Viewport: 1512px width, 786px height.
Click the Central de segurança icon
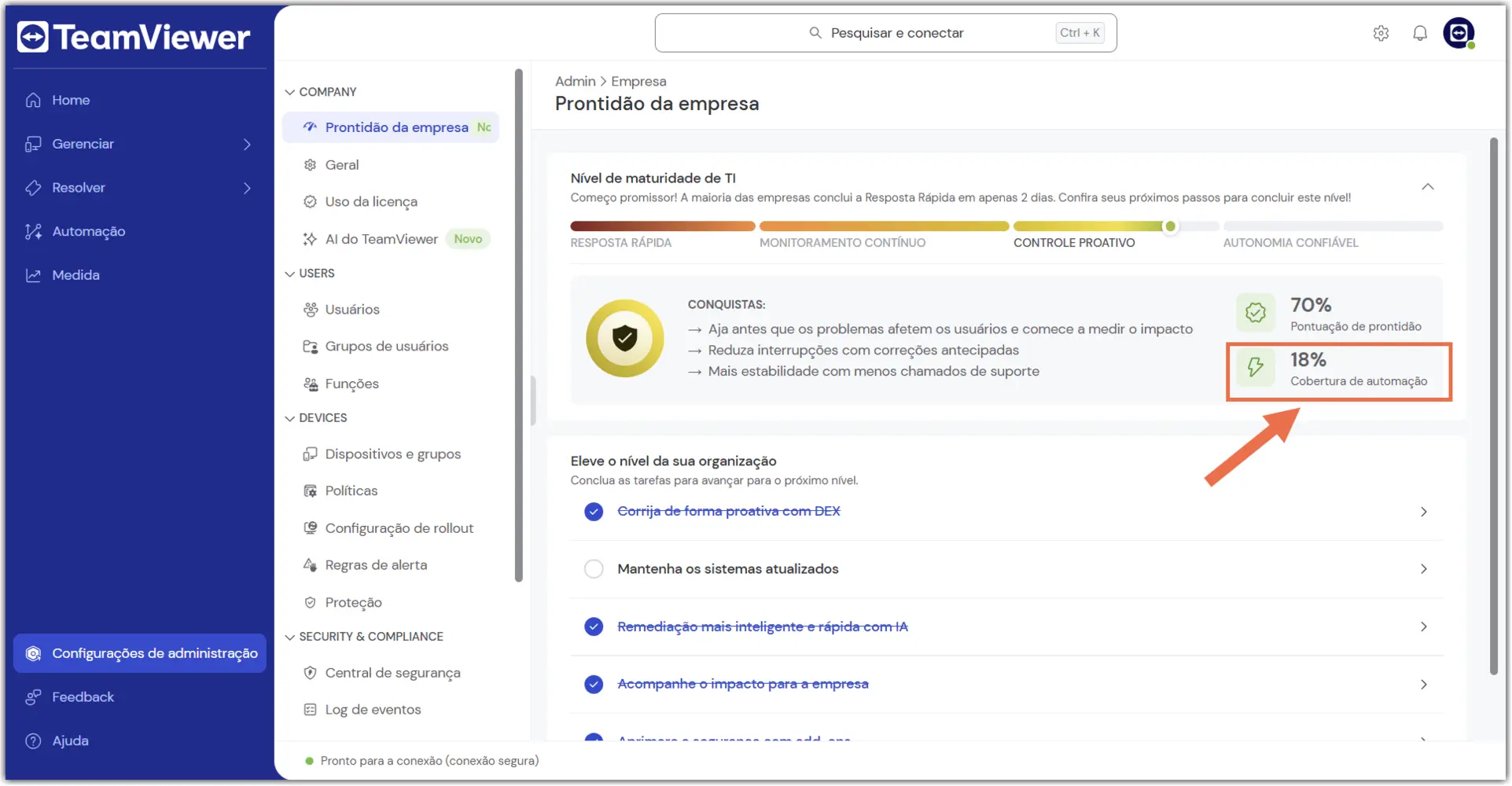(x=310, y=673)
